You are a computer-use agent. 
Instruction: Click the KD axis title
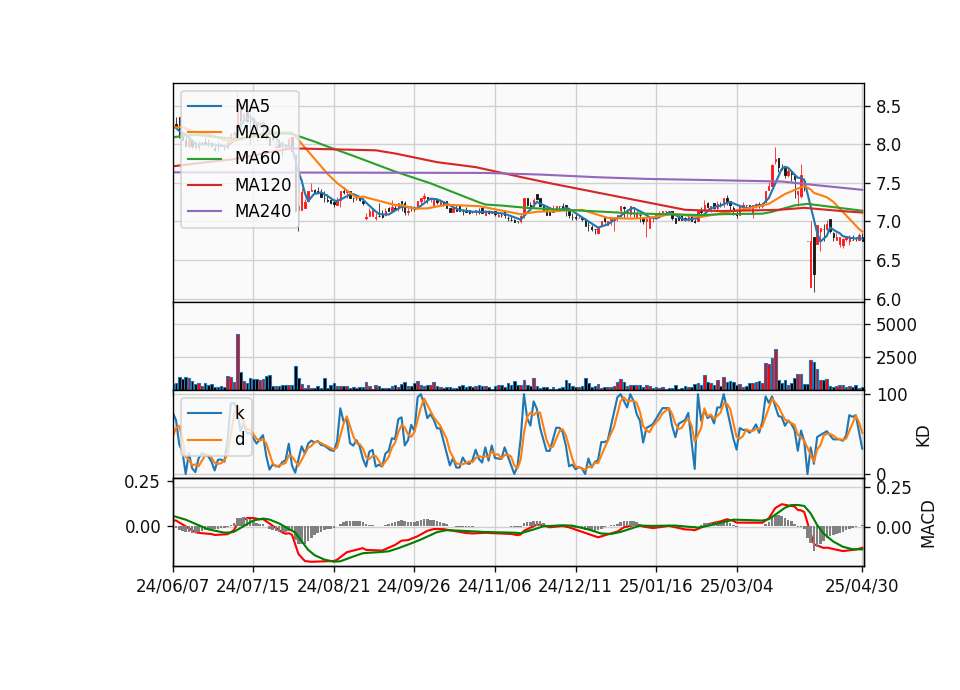pos(923,436)
